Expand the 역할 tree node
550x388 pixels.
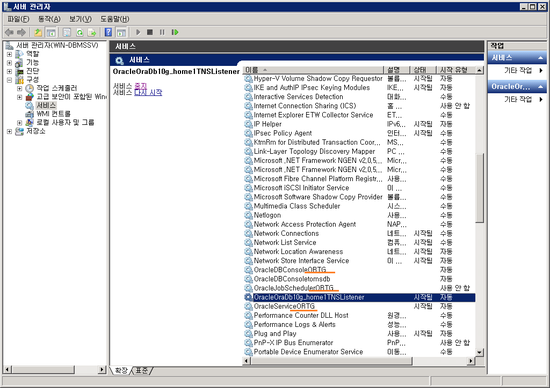click(9, 54)
